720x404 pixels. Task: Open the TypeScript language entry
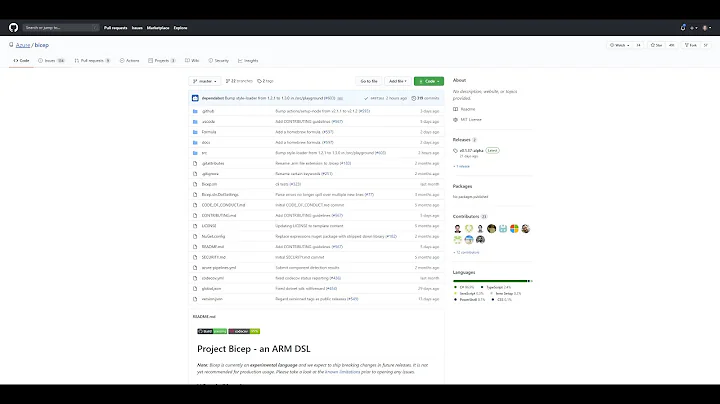(496, 287)
